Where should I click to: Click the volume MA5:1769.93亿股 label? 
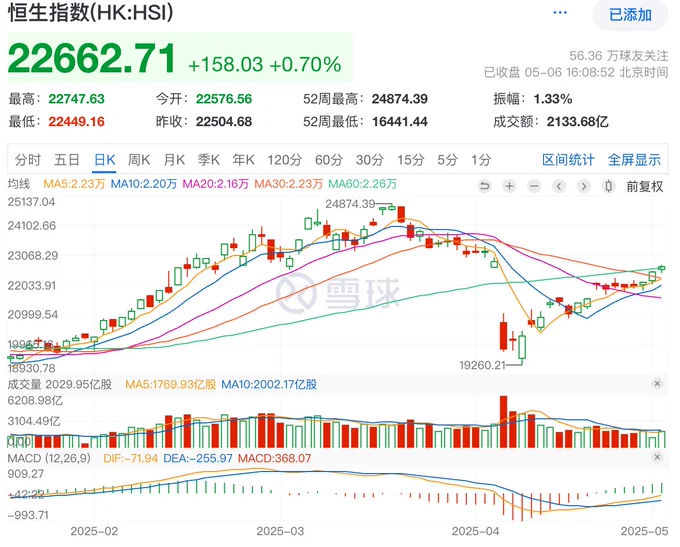pyautogui.click(x=170, y=384)
